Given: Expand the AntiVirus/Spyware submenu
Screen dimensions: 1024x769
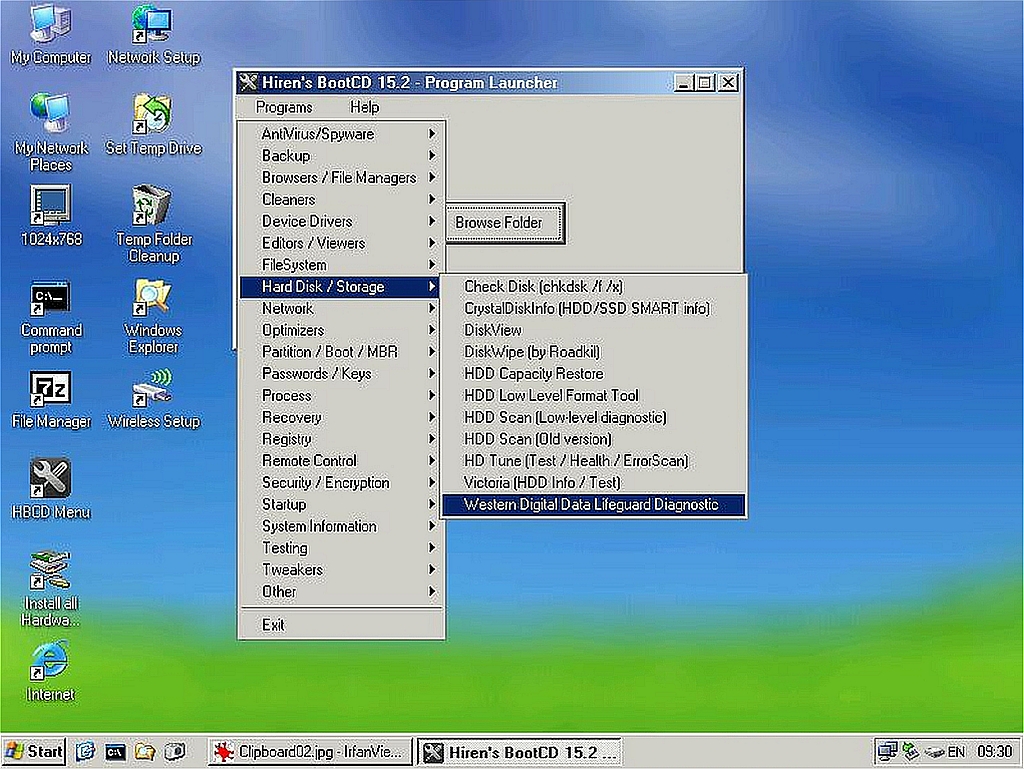Looking at the screenshot, I should coord(342,134).
